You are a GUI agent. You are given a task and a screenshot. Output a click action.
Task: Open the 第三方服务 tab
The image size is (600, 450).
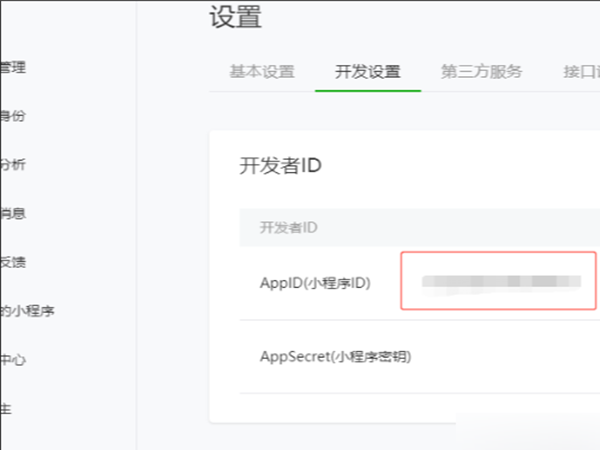tap(481, 72)
